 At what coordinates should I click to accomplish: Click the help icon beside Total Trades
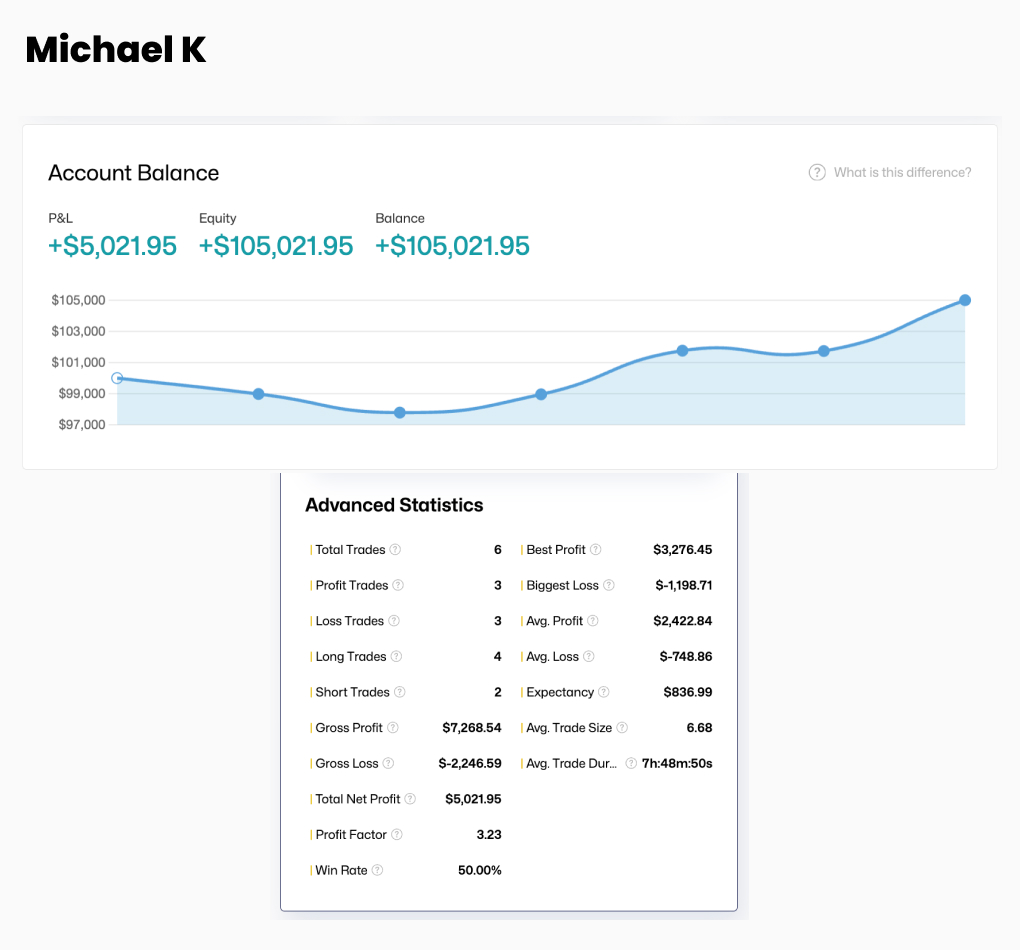[x=395, y=550]
